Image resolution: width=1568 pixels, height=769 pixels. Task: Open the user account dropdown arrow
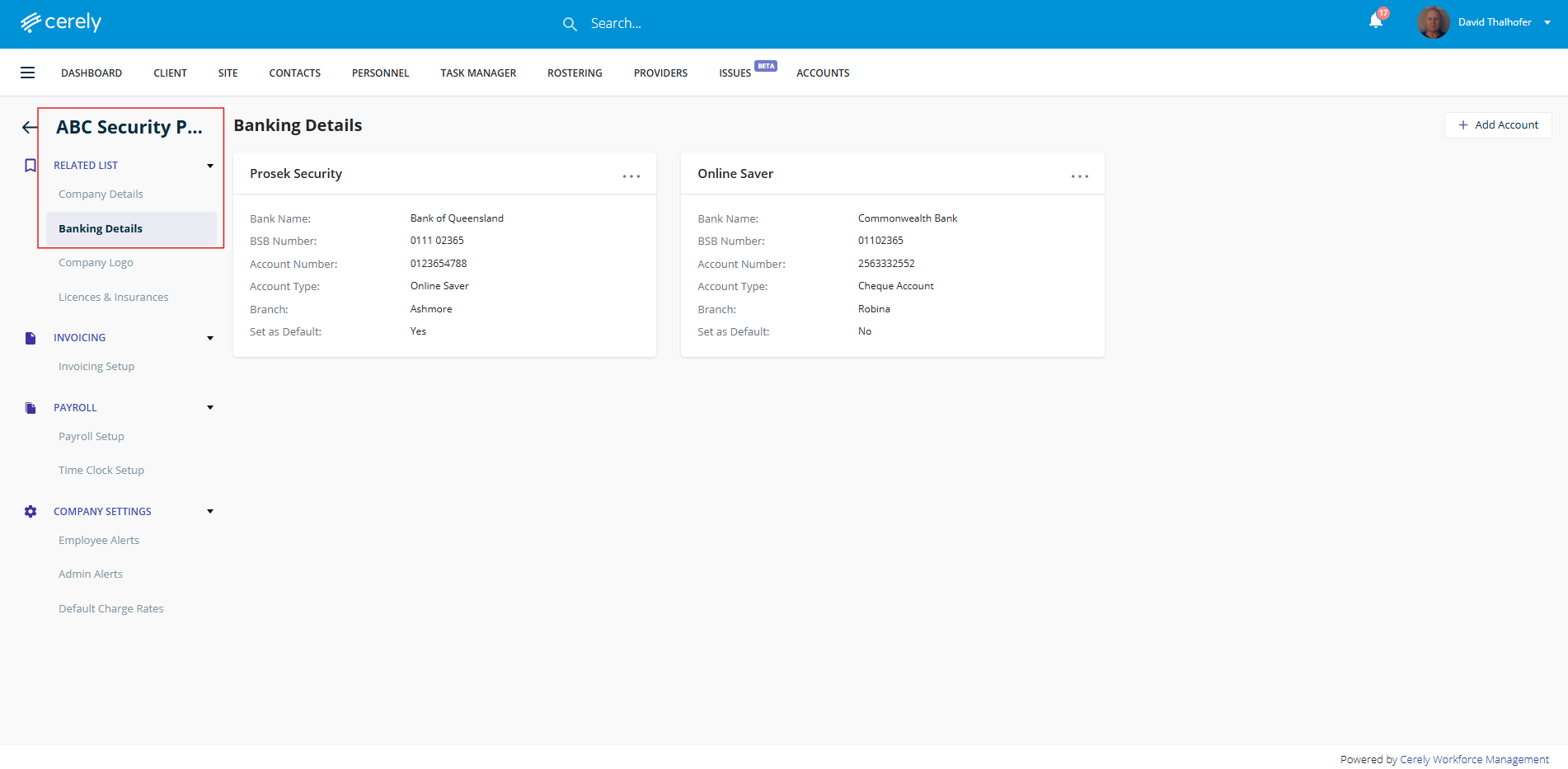(1547, 23)
